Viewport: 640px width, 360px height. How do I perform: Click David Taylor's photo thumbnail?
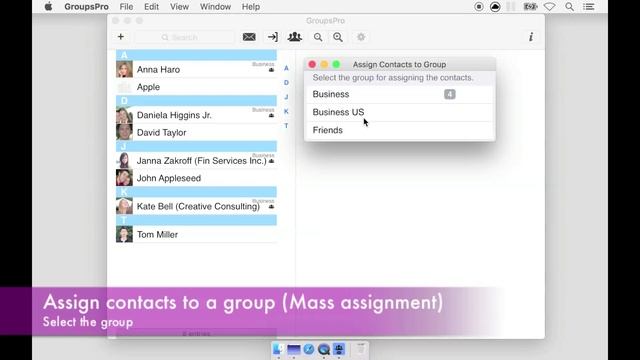[x=124, y=133]
